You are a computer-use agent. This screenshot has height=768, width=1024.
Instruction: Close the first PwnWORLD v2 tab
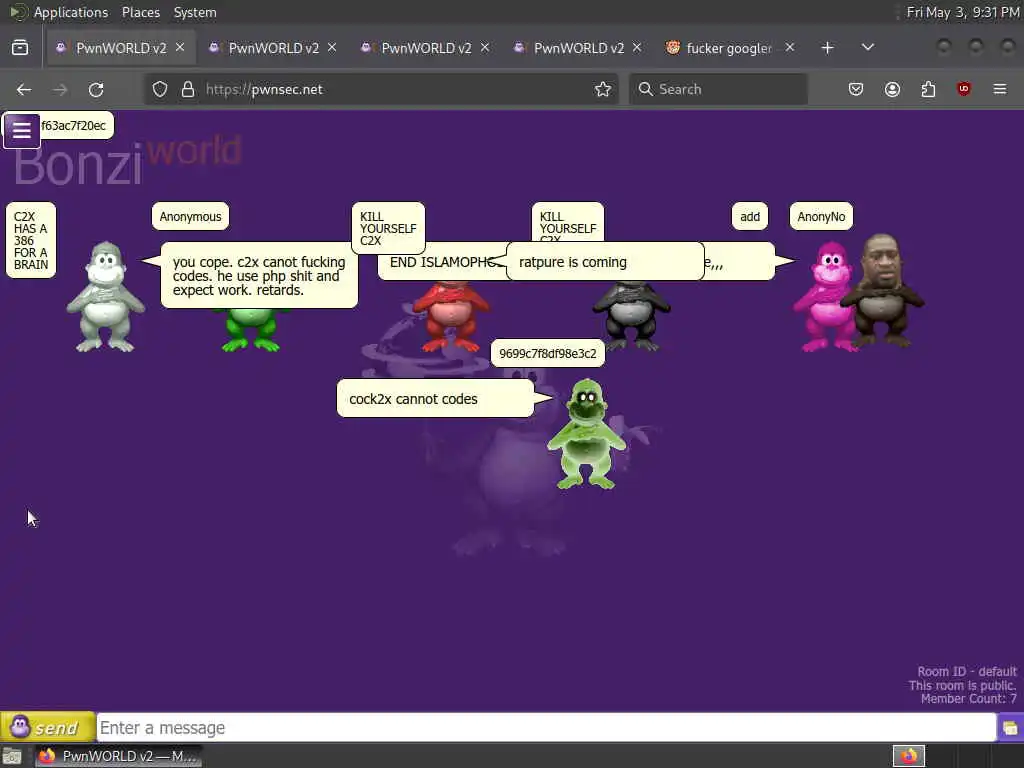coord(180,48)
